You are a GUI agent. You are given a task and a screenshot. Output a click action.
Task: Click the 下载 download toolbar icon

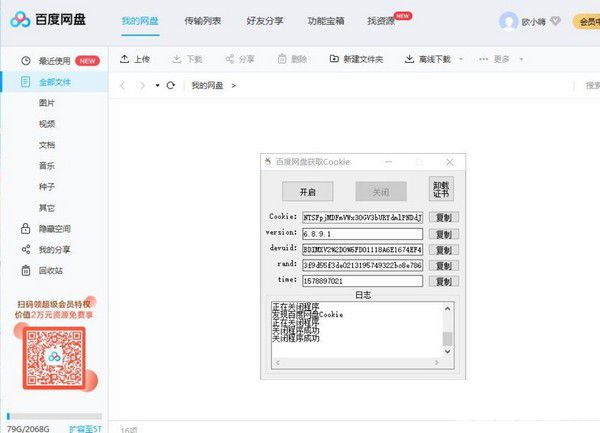point(176,59)
